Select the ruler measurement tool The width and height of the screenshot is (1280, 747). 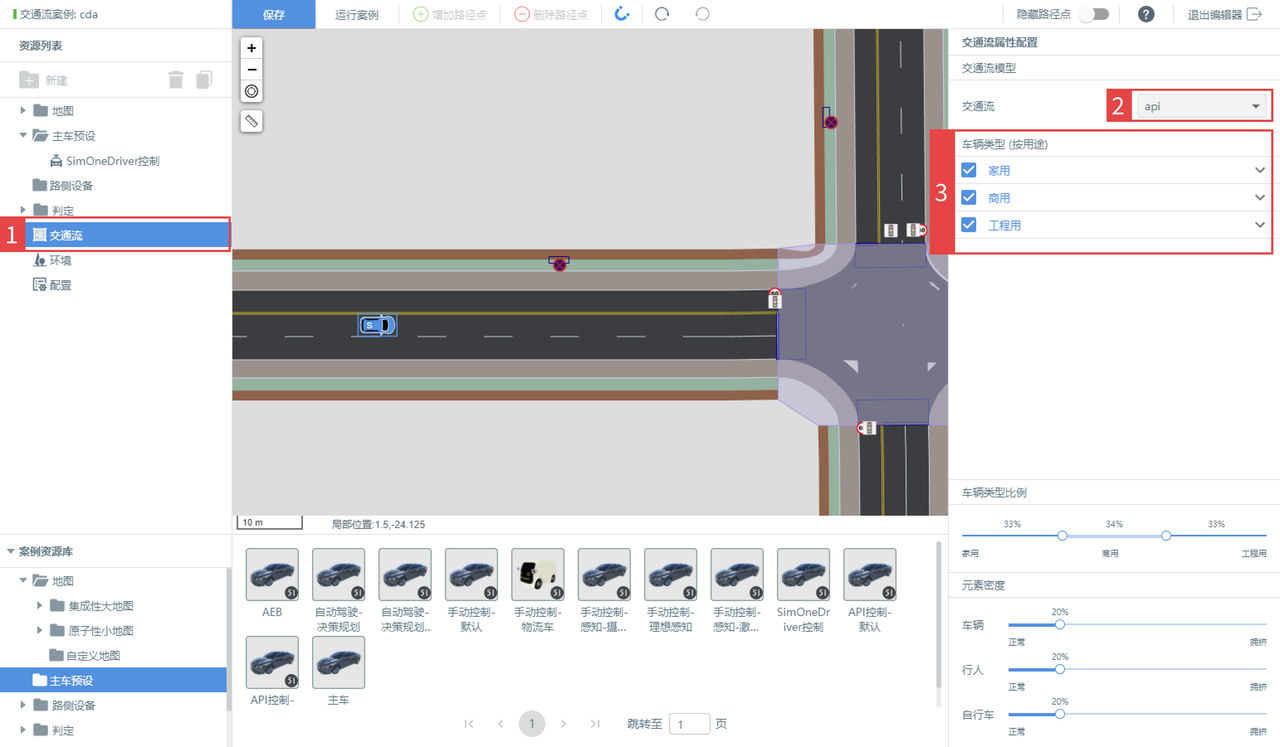(x=251, y=121)
